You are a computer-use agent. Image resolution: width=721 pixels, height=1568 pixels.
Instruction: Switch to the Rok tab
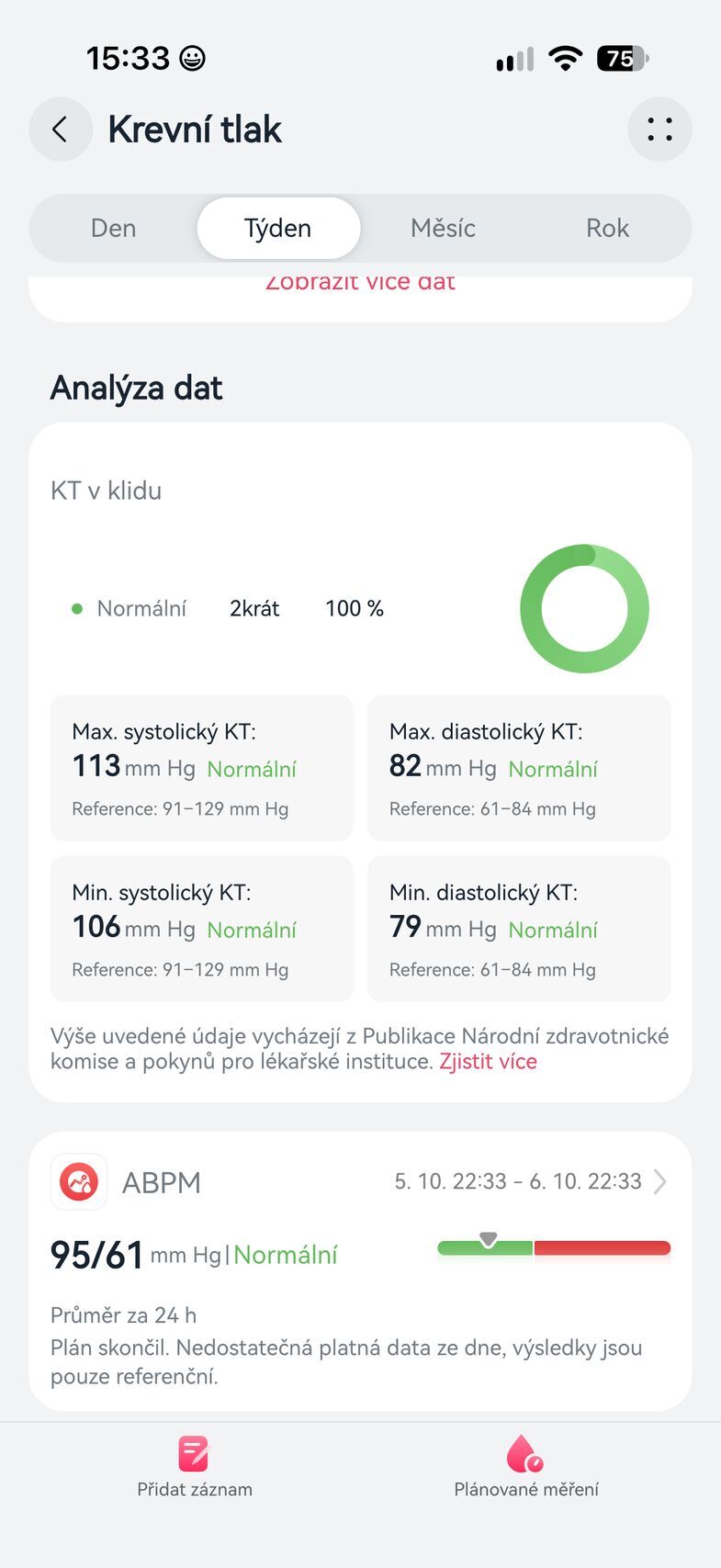(607, 228)
